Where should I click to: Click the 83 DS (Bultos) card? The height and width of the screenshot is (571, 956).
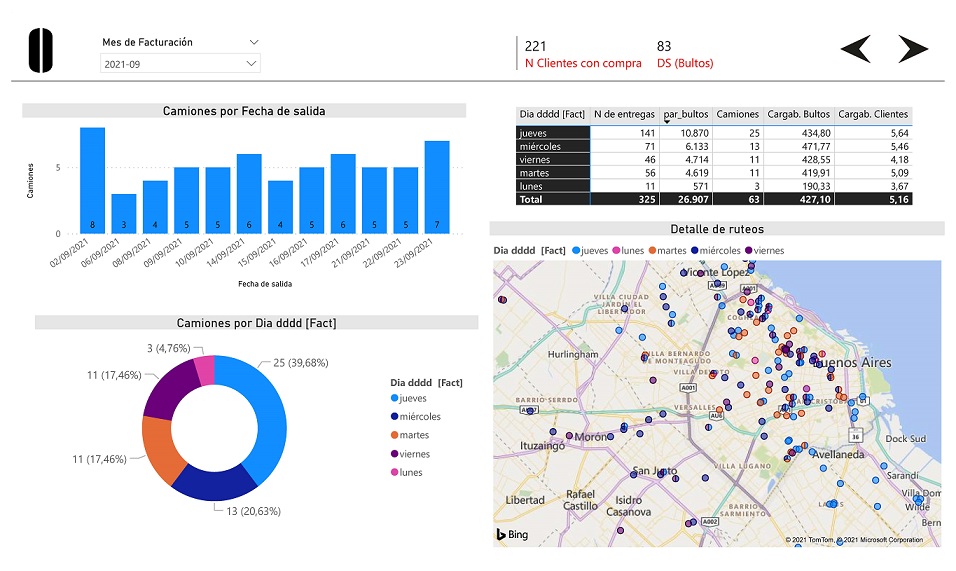click(x=685, y=54)
